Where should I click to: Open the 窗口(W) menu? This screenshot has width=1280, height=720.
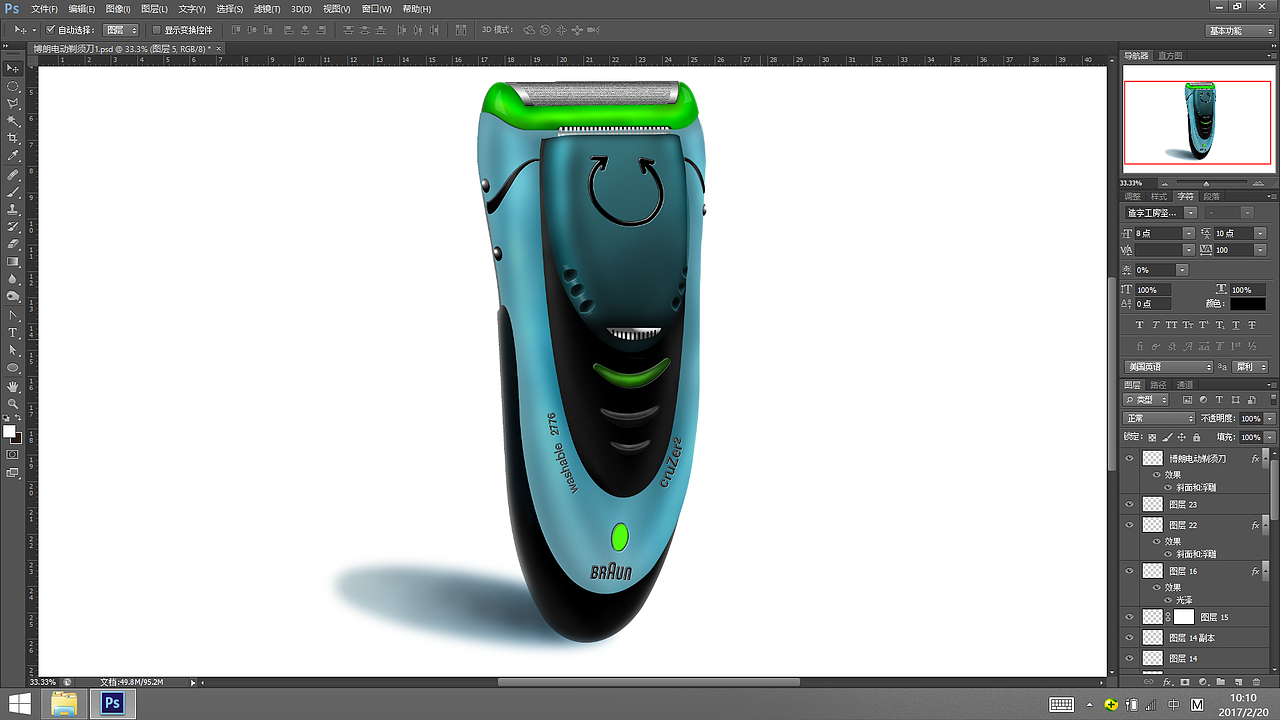tap(376, 9)
